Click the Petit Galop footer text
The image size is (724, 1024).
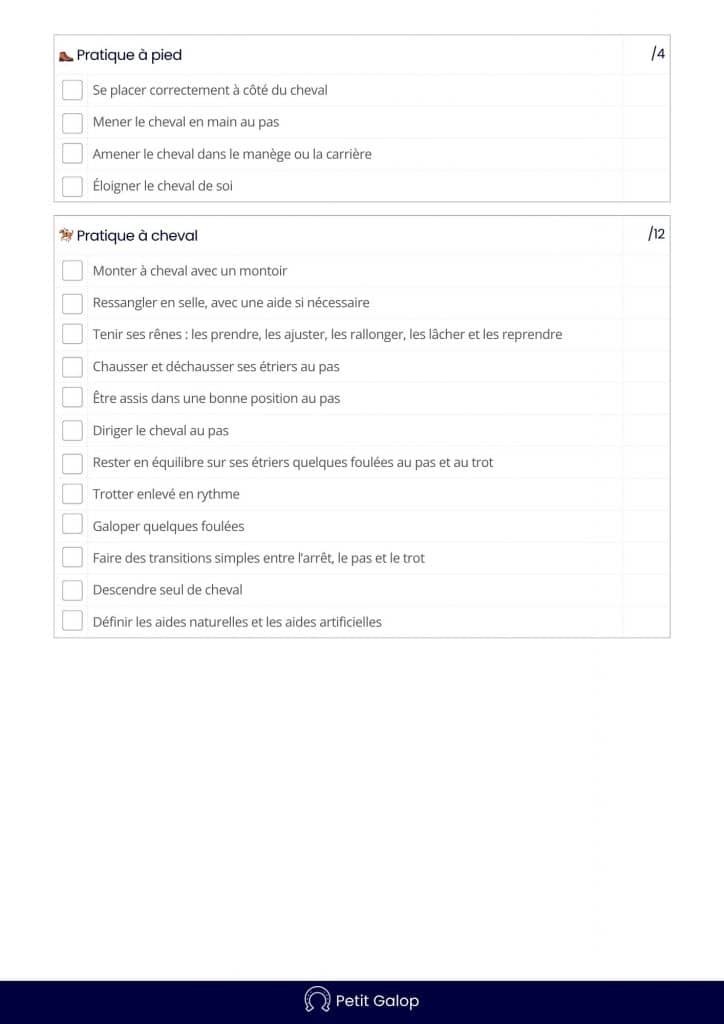click(x=377, y=1000)
